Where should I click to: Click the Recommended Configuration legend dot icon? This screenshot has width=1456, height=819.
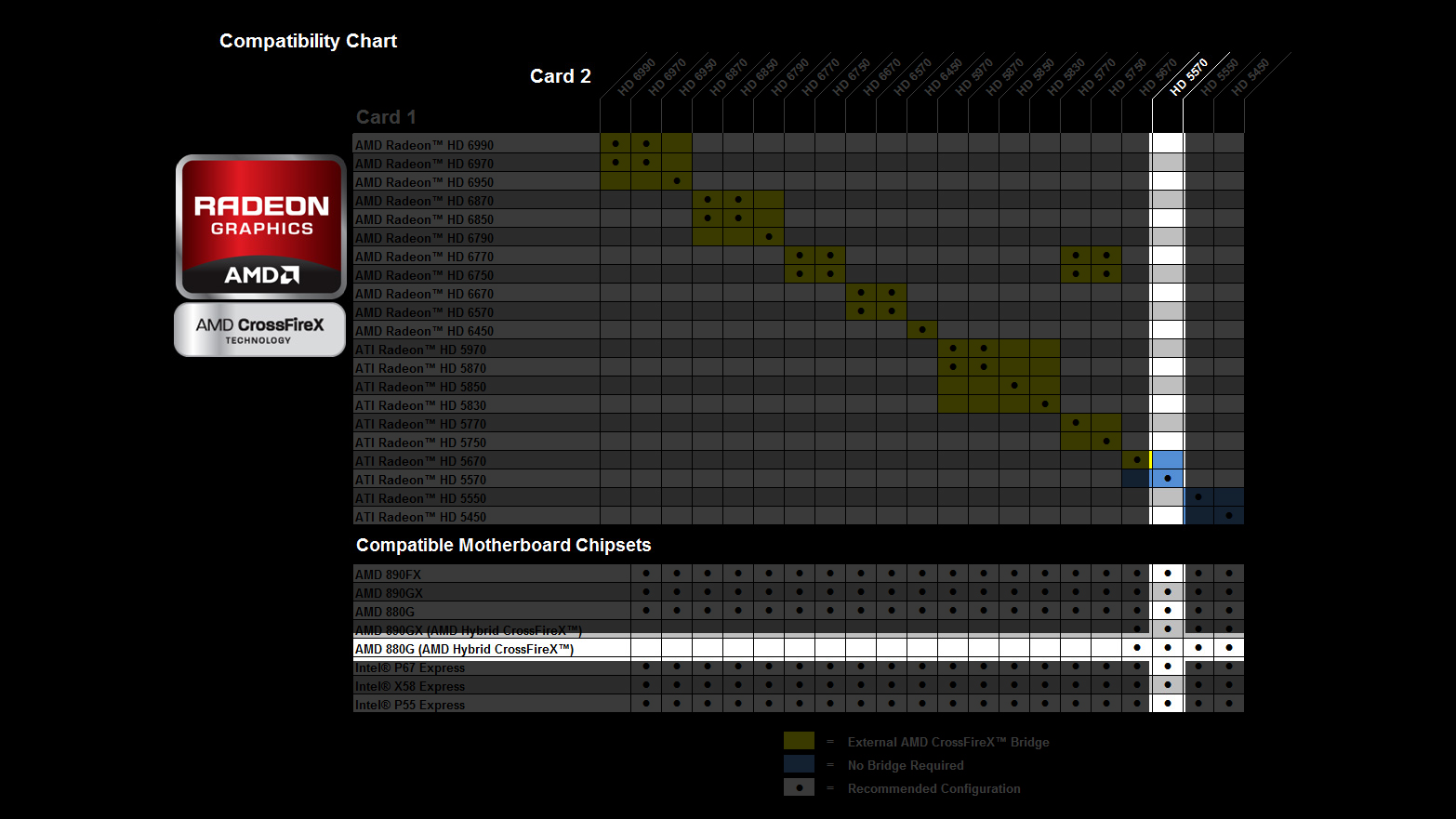(x=799, y=788)
